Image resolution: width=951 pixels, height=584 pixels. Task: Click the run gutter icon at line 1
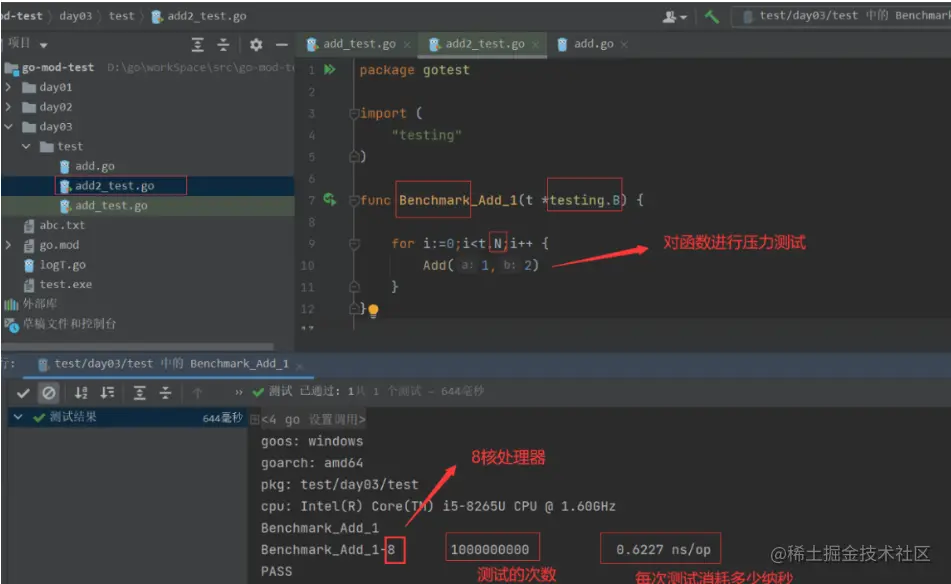pos(329,70)
